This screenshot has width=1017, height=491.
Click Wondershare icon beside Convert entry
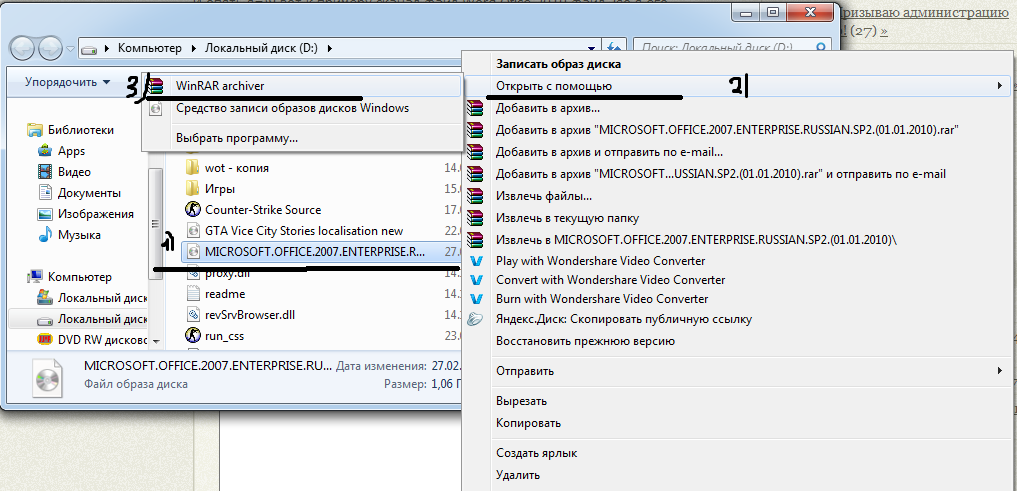coord(477,280)
